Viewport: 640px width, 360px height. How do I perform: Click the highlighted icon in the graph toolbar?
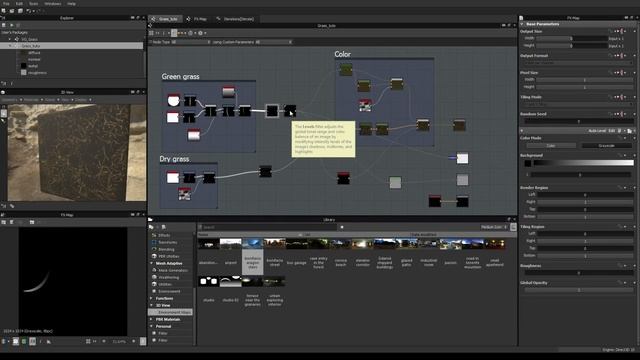pyautogui.click(x=174, y=33)
